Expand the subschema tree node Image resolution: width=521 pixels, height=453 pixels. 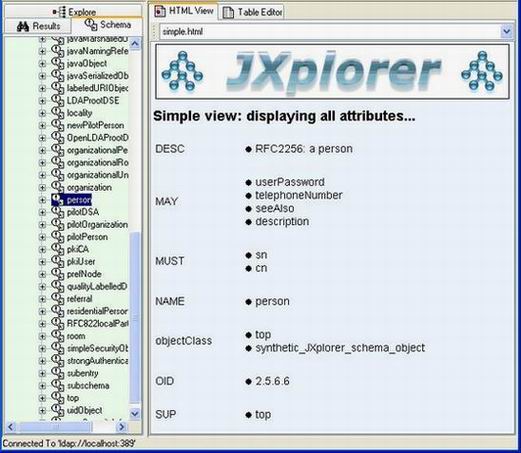[42, 386]
